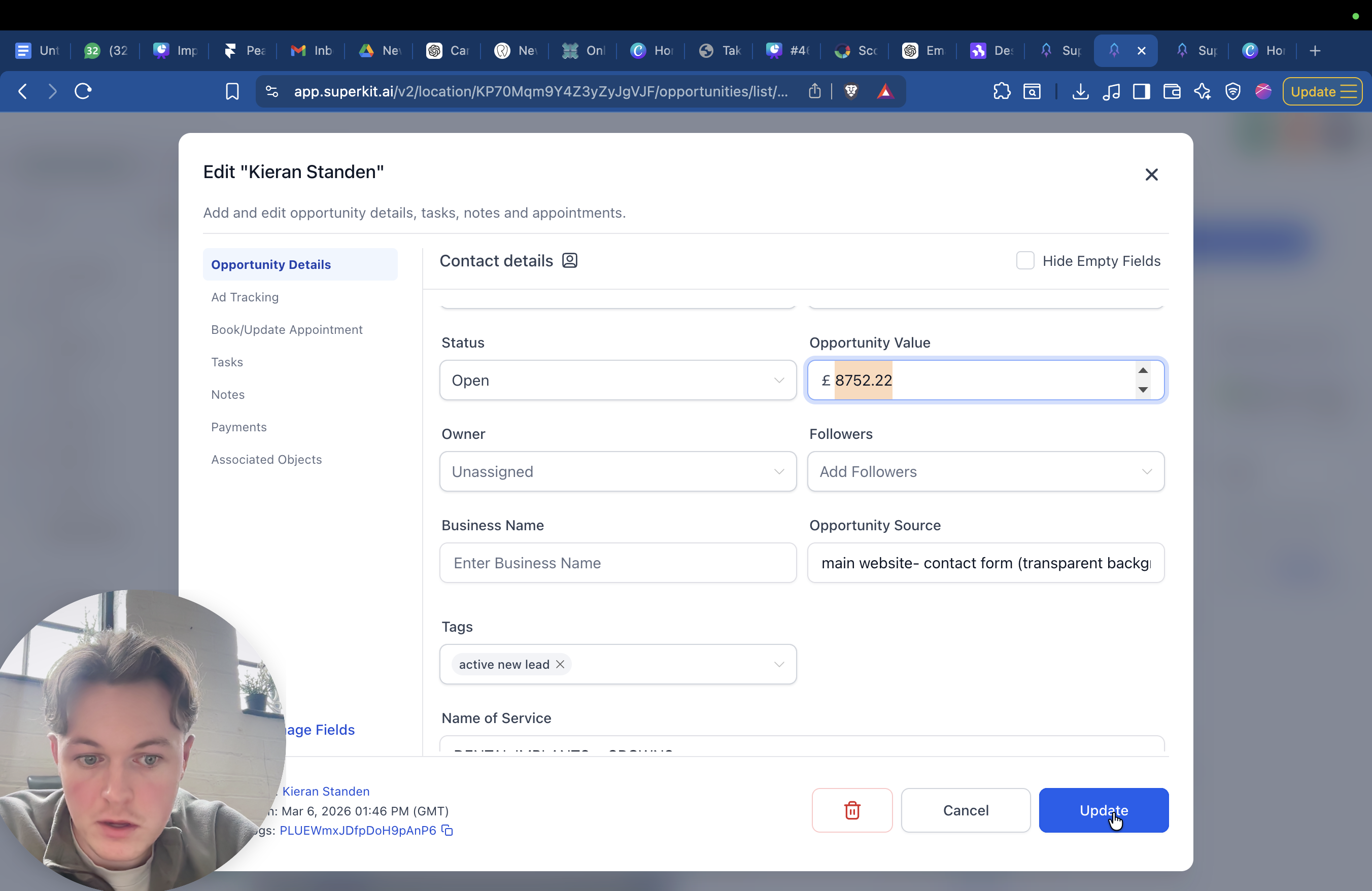
Task: Reload the page with the refresh icon
Action: [x=83, y=91]
